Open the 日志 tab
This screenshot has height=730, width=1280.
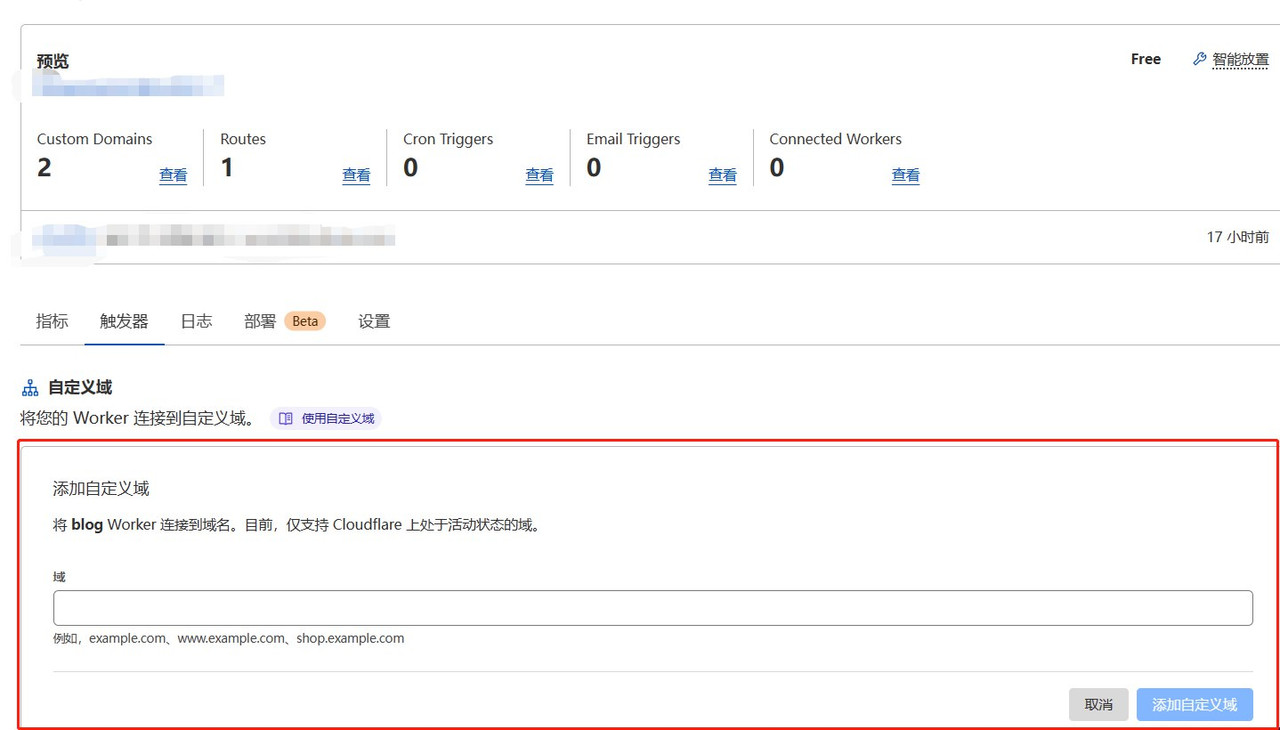click(196, 321)
